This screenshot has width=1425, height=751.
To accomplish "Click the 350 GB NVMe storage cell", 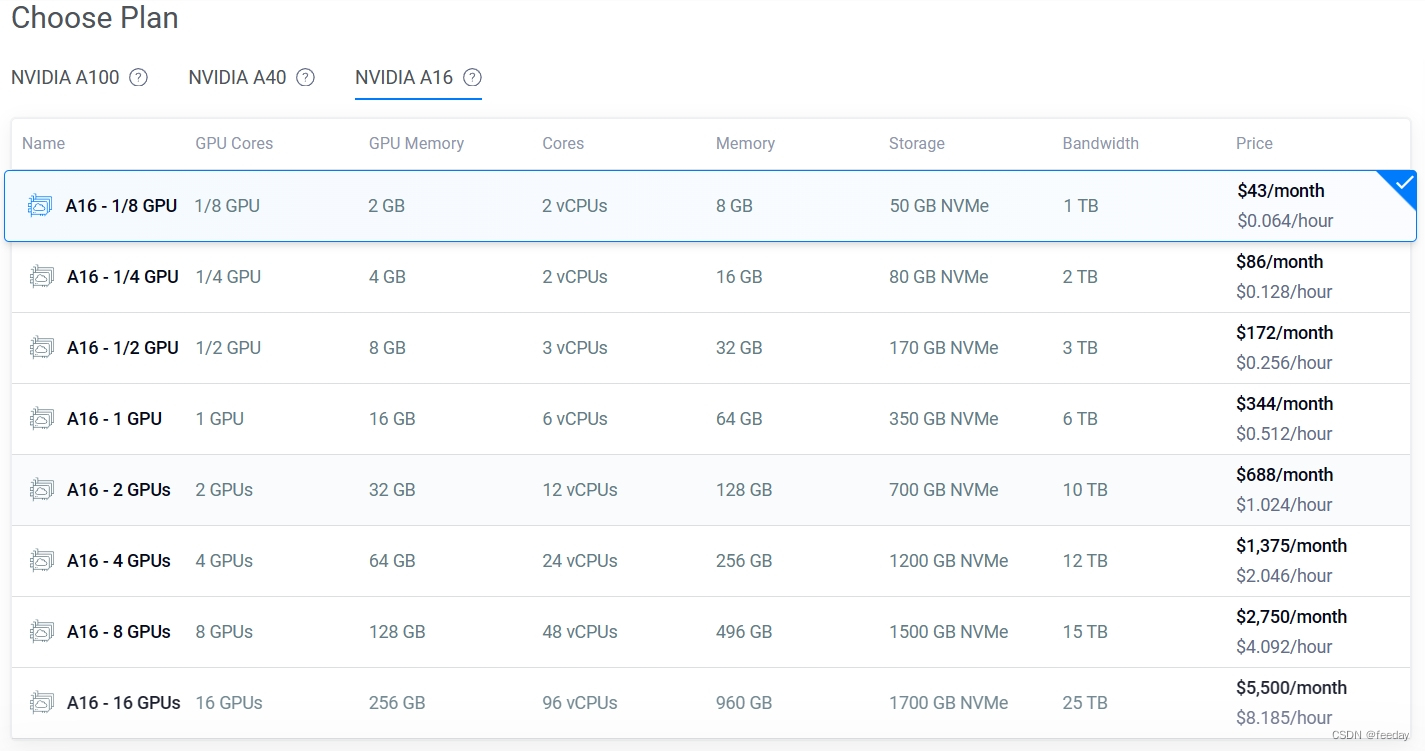I will [x=944, y=419].
